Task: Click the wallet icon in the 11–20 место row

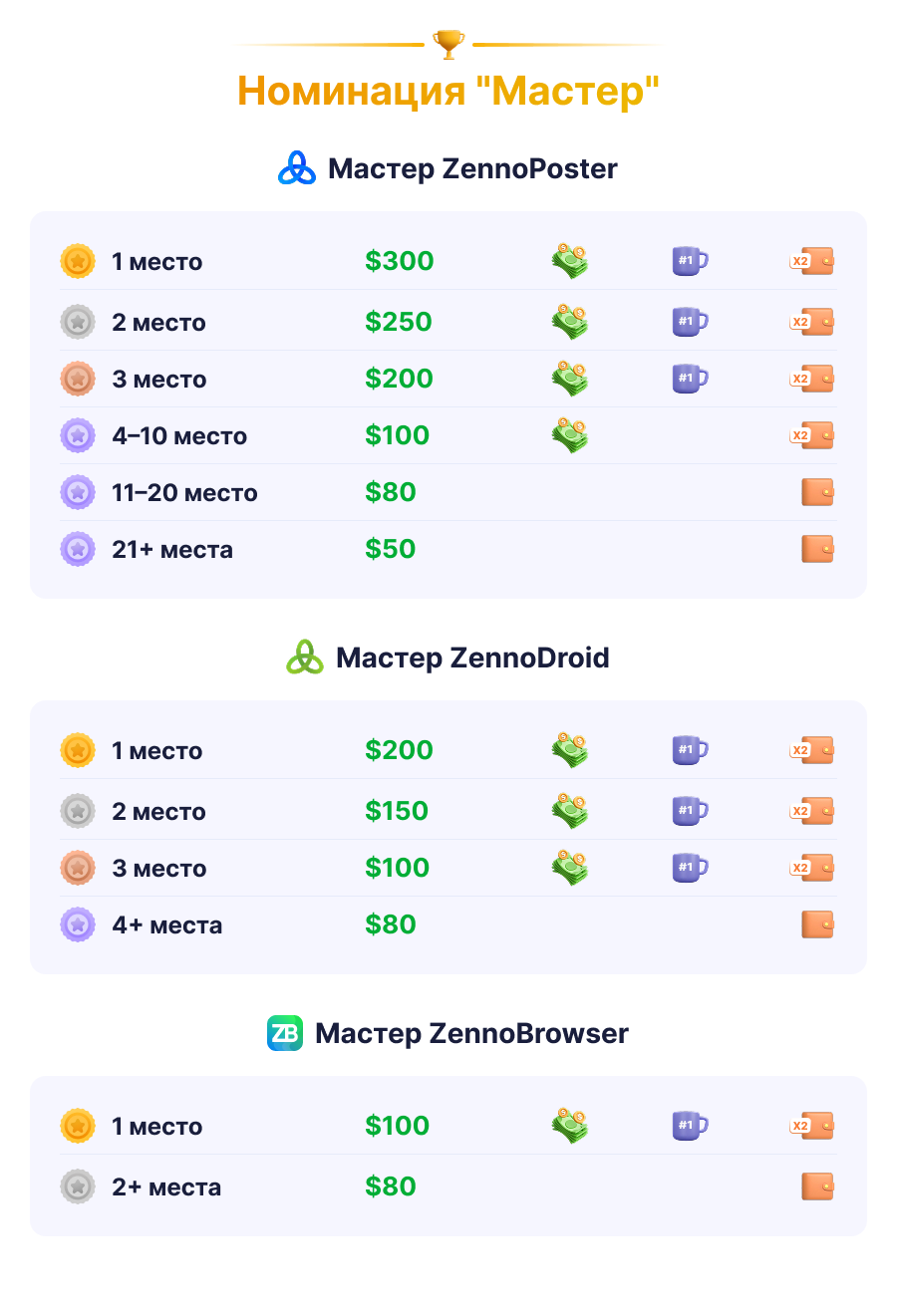Action: coord(817,492)
